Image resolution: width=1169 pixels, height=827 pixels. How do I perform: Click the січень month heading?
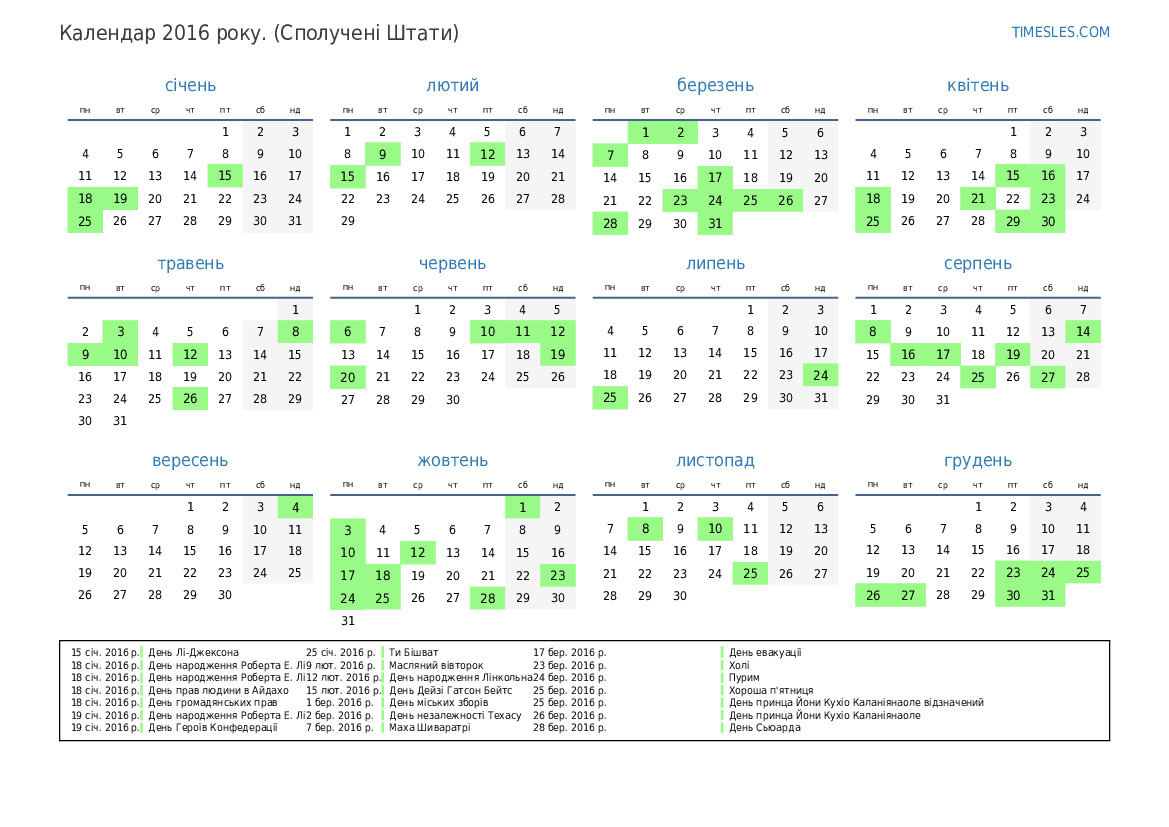tap(190, 86)
